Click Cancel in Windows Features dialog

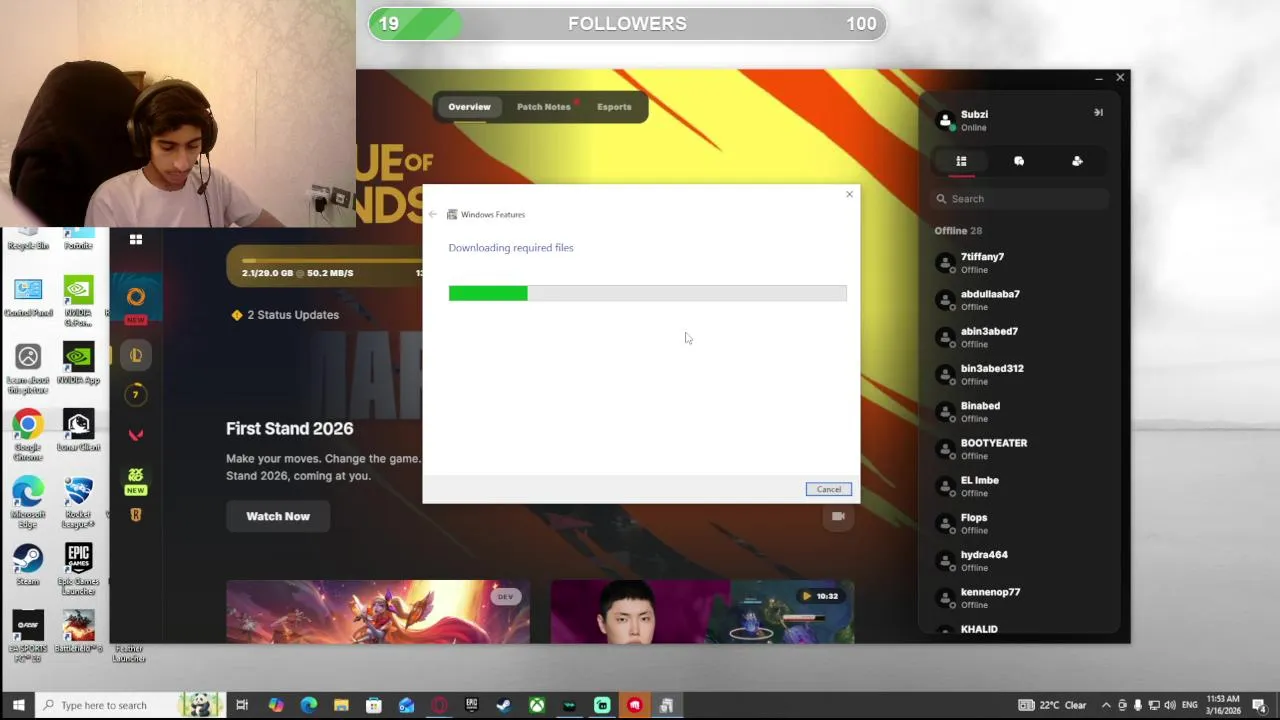(x=829, y=489)
